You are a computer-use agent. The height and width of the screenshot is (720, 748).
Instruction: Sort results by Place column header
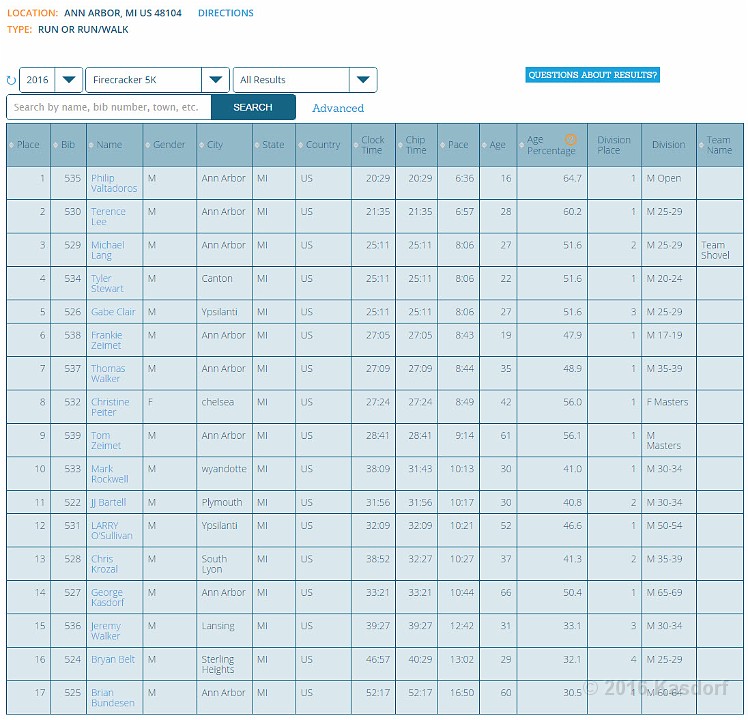(x=28, y=145)
